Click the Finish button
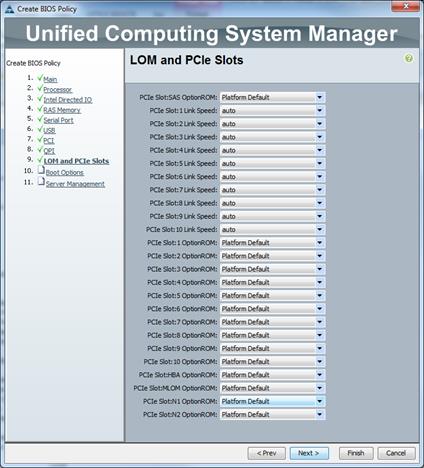424x468 pixels. coord(356,453)
